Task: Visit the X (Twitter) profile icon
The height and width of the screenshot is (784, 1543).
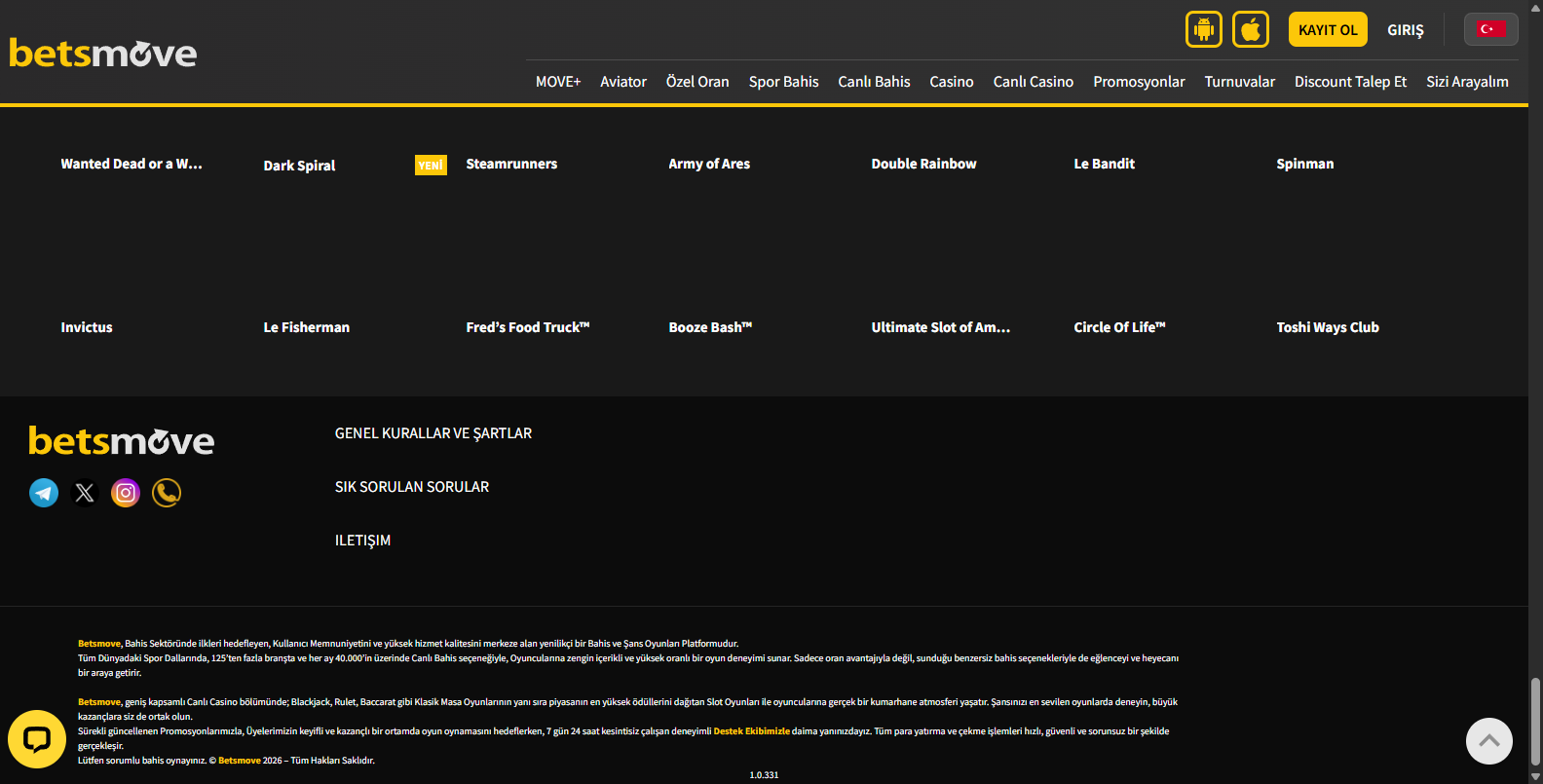Action: click(85, 493)
